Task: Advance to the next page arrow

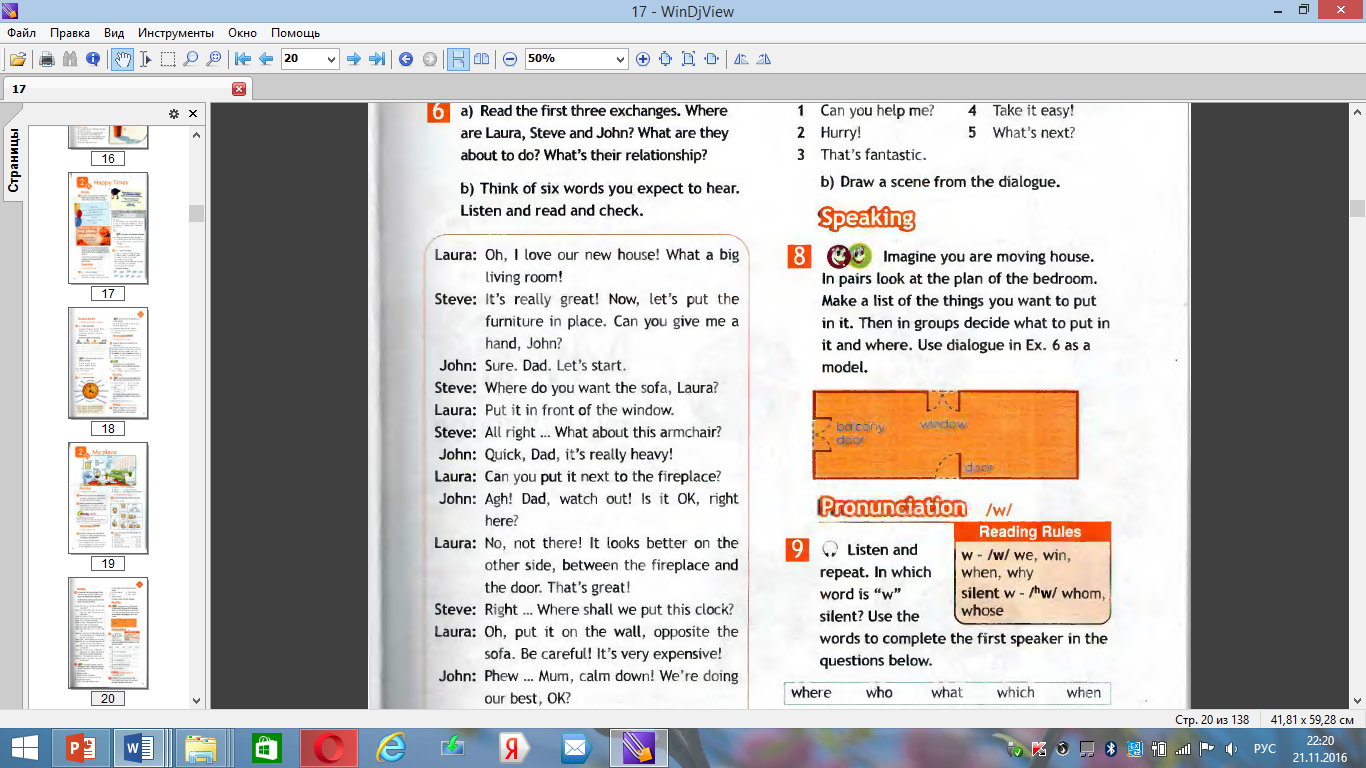Action: pos(353,59)
